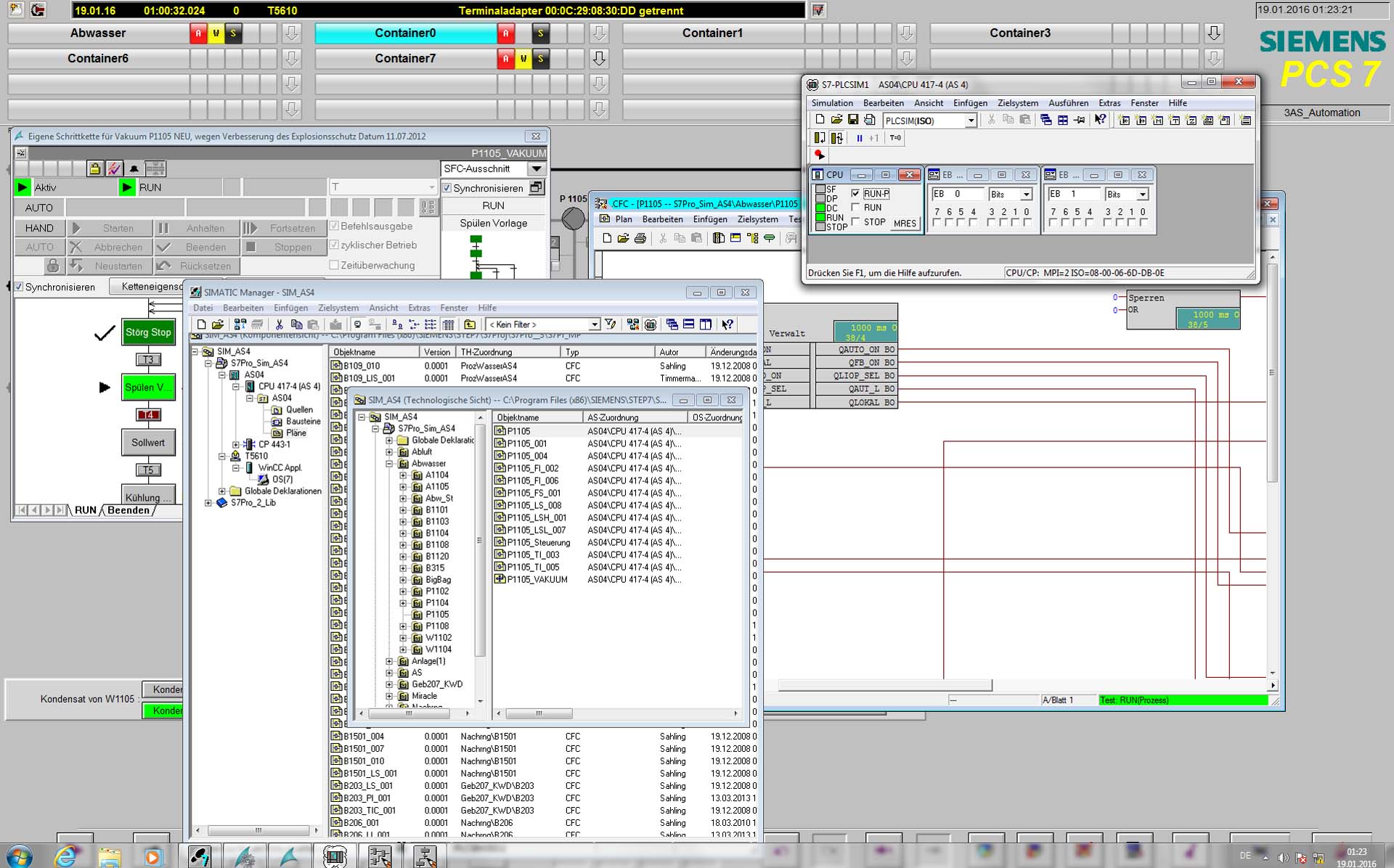The height and width of the screenshot is (868, 1394).
Task: Select P1105_VAKUUM in object list
Action: (x=537, y=579)
